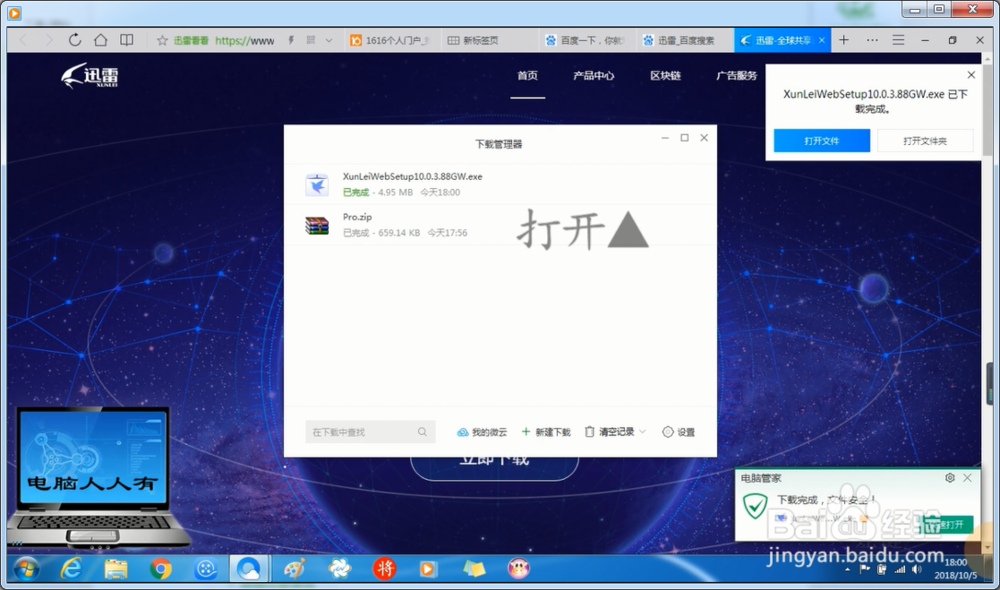Launch Google Chrome from taskbar
This screenshot has width=1000, height=590.
(160, 568)
